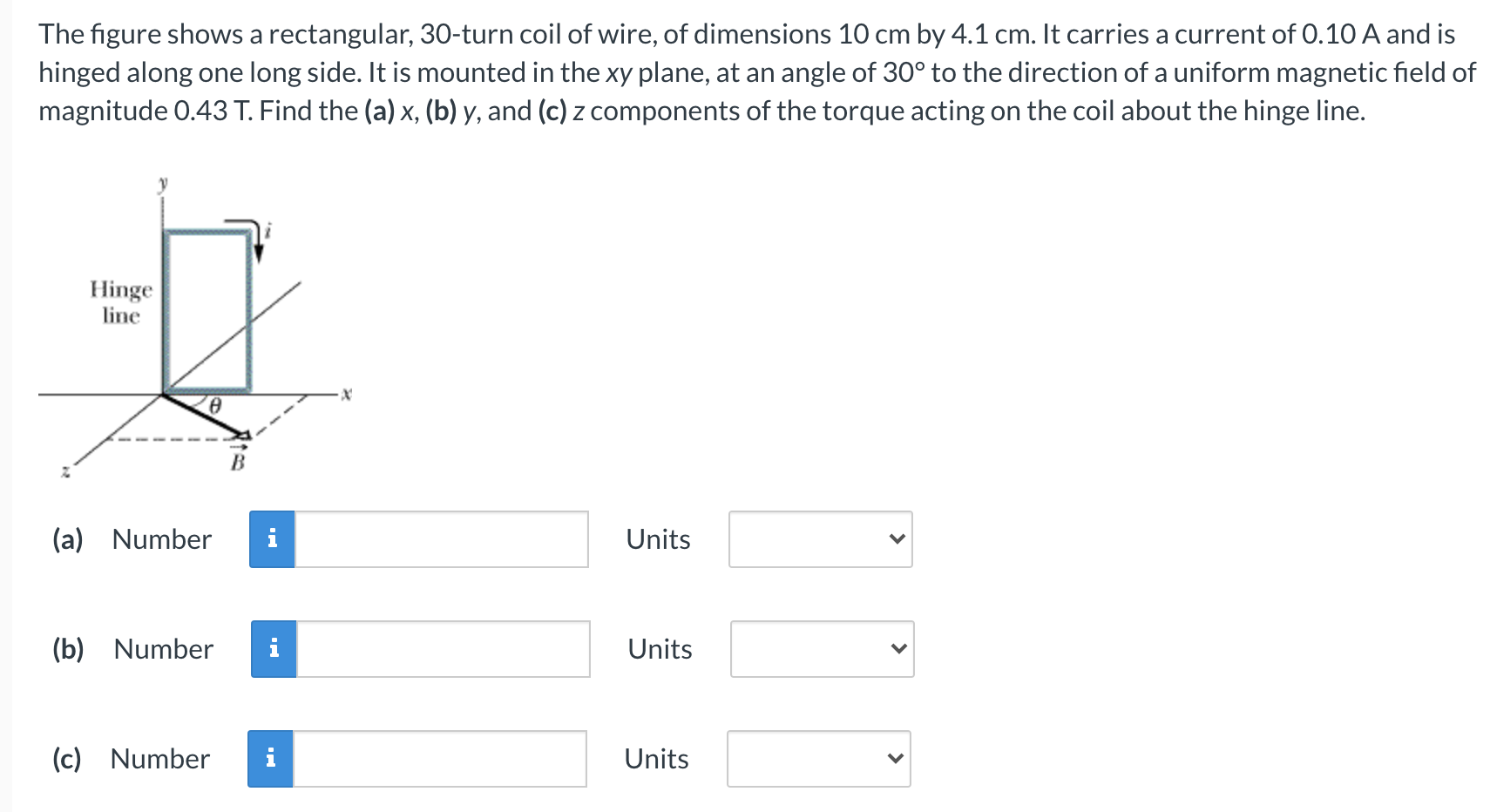
Task: Click the info icon for part (a)
Action: 272,539
